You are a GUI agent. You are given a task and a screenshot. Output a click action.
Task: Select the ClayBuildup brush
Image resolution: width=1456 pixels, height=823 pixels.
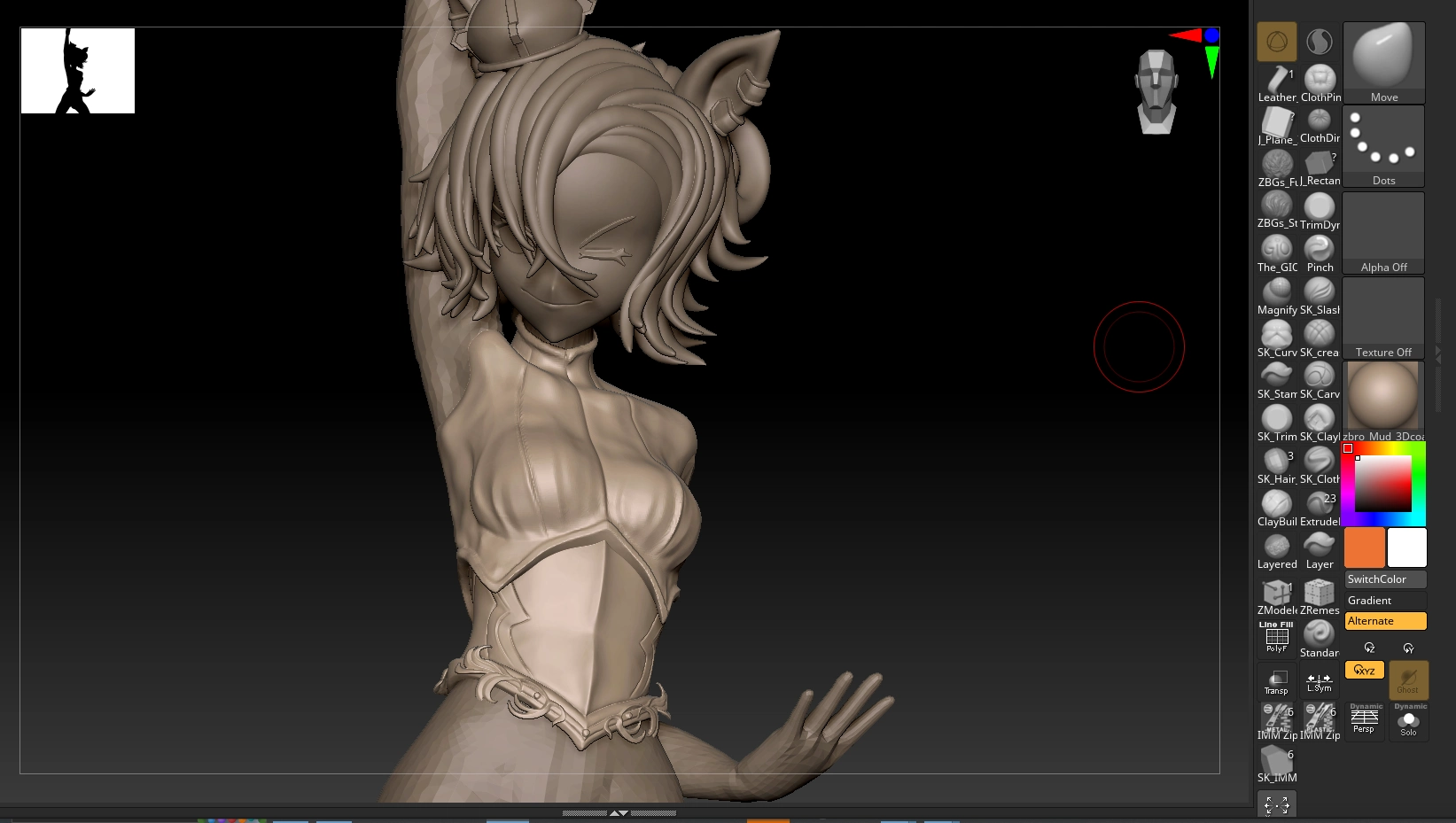[x=1277, y=509]
